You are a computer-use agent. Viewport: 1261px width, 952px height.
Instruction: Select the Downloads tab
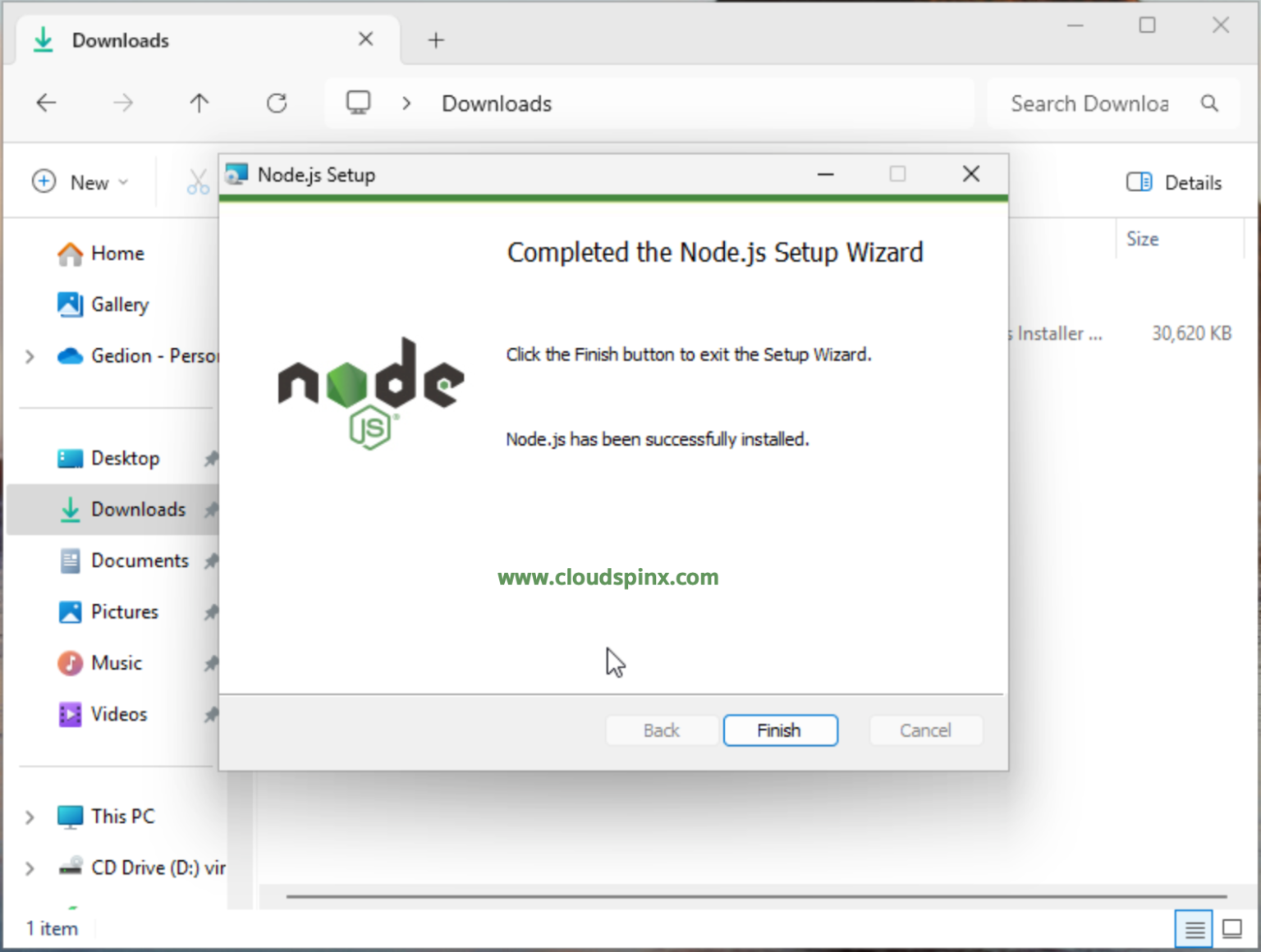tap(121, 40)
